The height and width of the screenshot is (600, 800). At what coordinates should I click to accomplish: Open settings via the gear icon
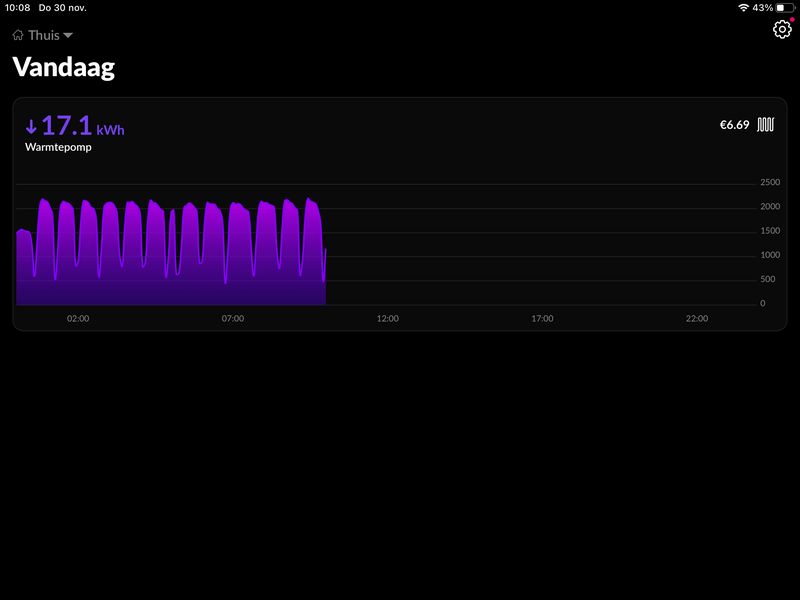pyautogui.click(x=782, y=29)
